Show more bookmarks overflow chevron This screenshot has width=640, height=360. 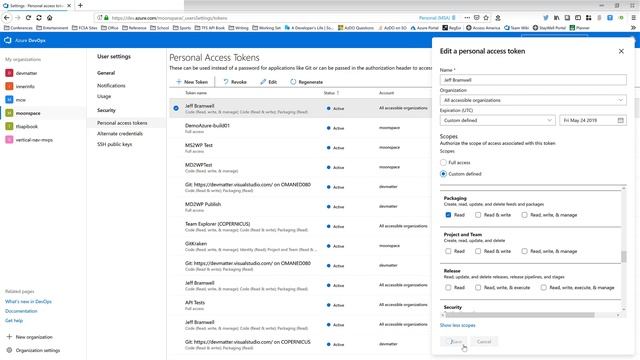click(x=633, y=28)
